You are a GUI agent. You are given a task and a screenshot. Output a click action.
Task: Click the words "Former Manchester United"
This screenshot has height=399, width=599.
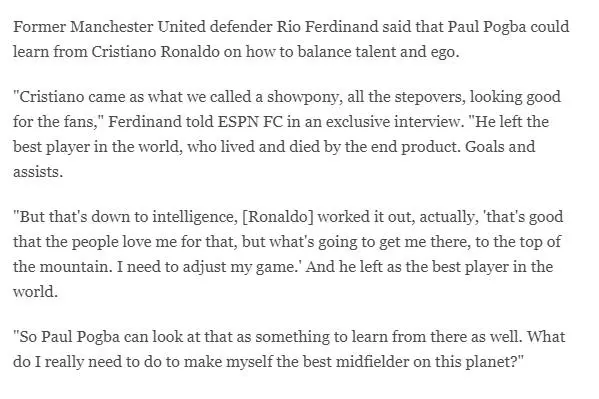pos(110,27)
